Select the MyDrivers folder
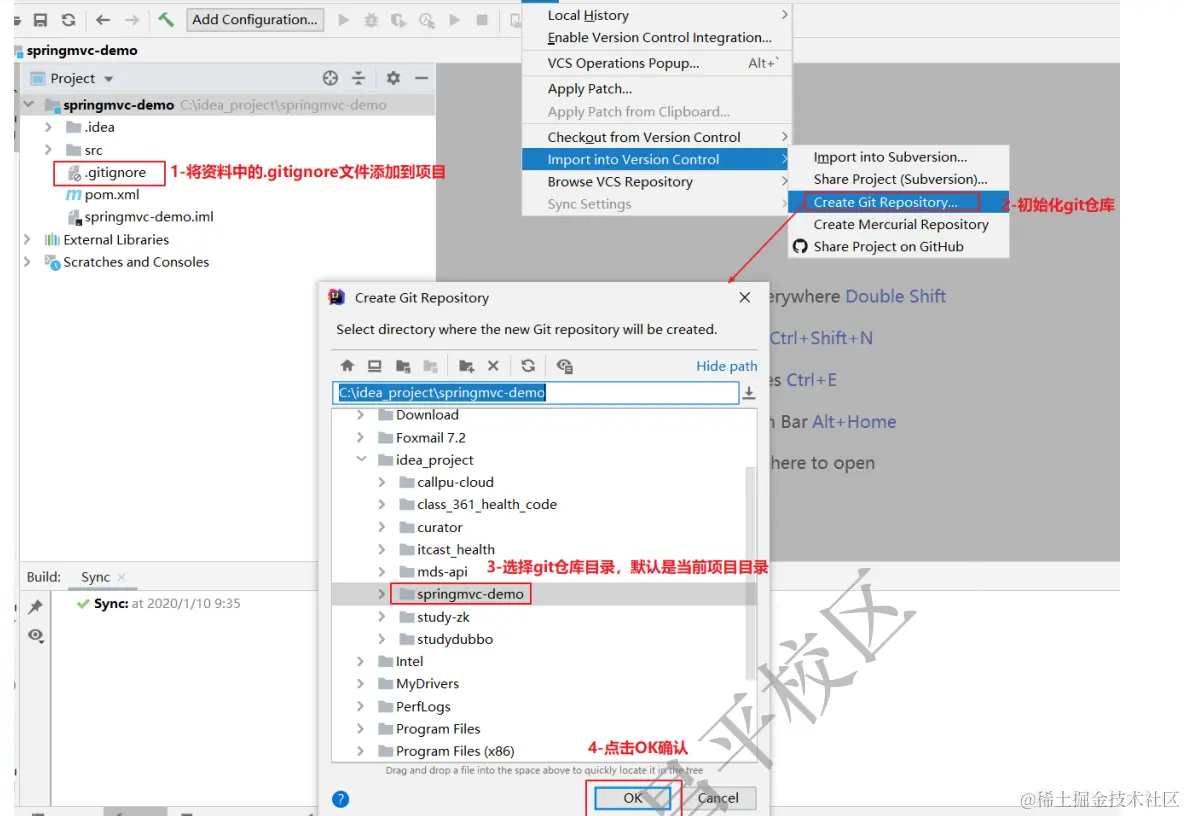 point(427,684)
